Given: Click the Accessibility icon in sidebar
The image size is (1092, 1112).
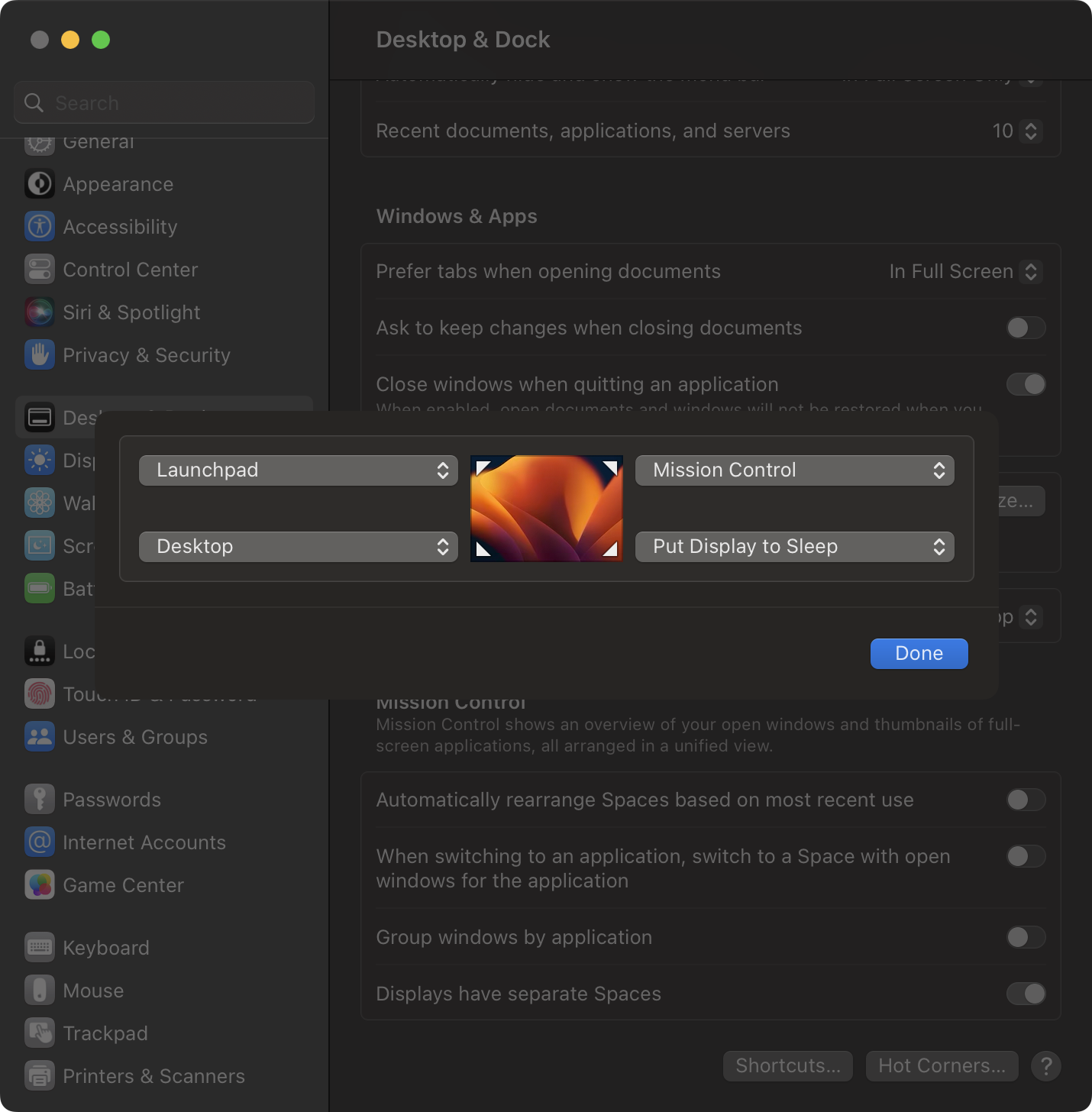Looking at the screenshot, I should (40, 227).
